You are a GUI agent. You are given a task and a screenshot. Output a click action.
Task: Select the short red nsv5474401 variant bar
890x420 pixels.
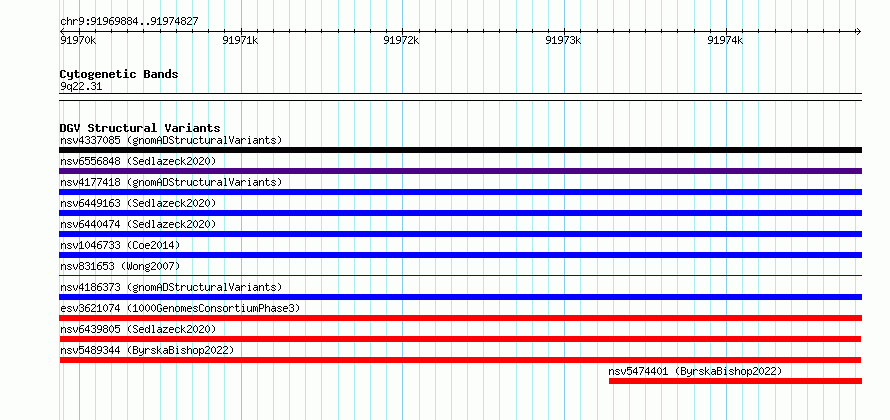coord(735,381)
